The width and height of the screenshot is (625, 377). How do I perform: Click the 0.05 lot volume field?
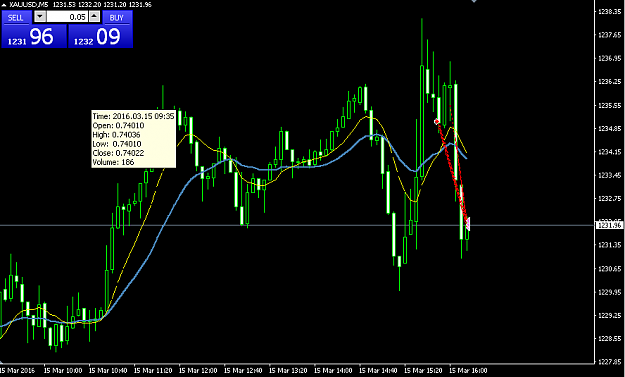click(67, 17)
